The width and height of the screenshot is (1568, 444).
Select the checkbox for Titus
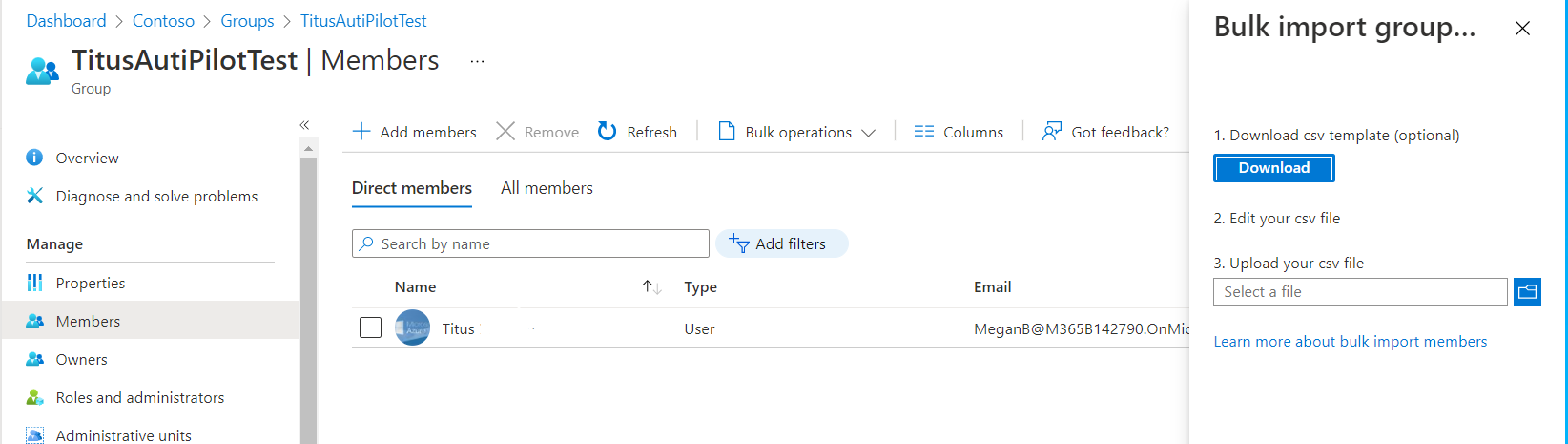[370, 328]
